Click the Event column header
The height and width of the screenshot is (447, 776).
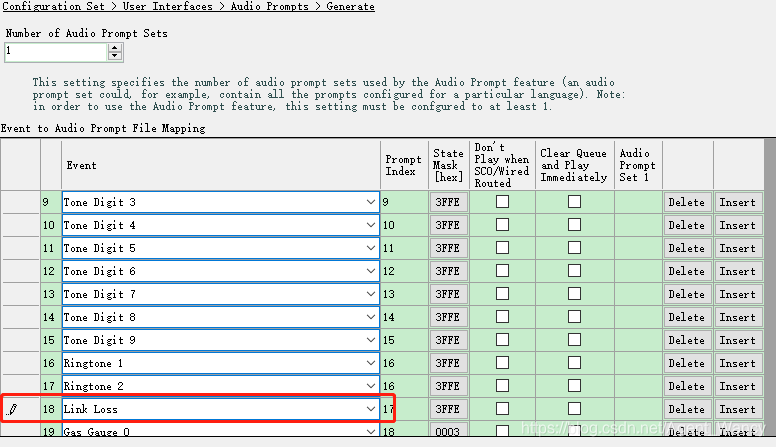click(x=221, y=165)
